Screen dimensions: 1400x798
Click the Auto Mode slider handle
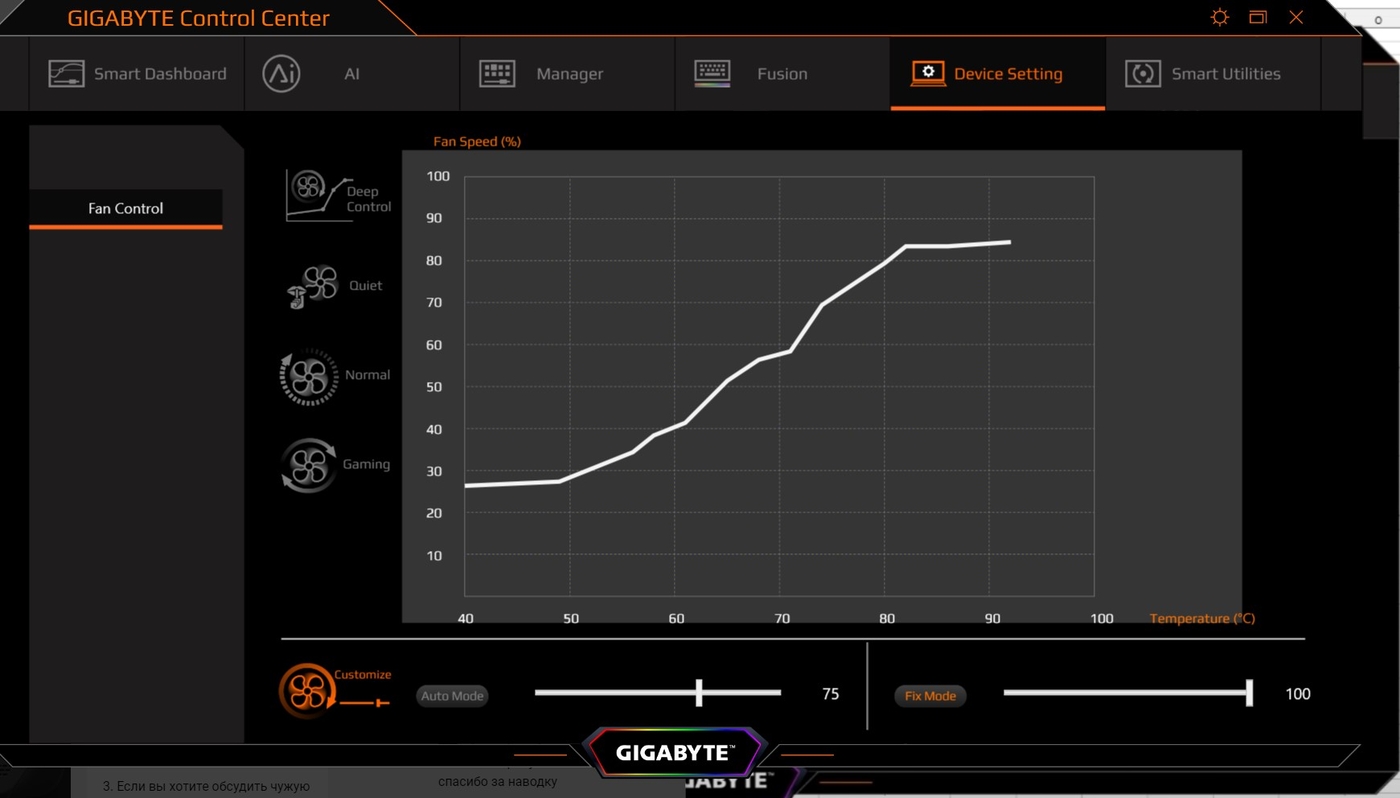coord(699,692)
